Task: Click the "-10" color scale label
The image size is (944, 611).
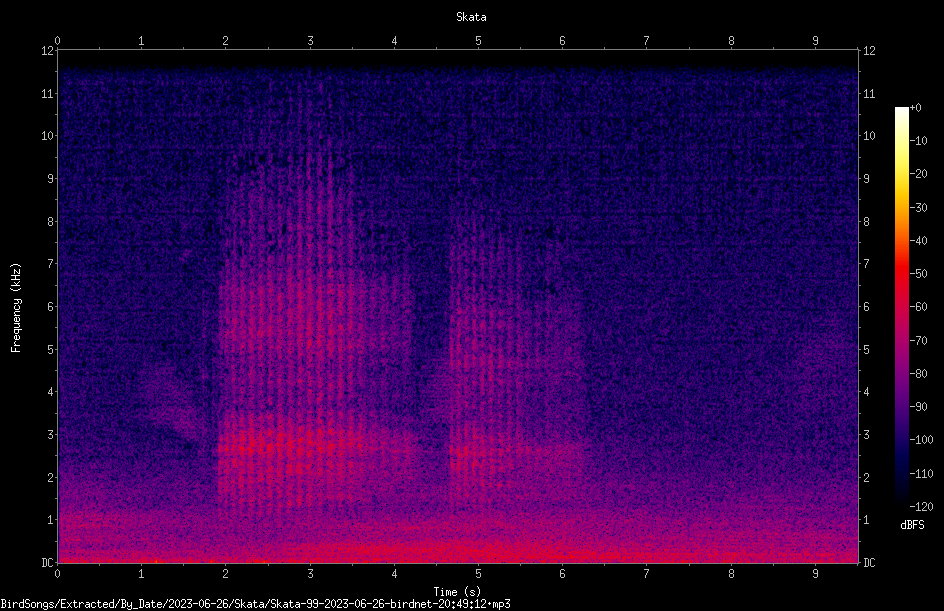Action: pyautogui.click(x=918, y=141)
